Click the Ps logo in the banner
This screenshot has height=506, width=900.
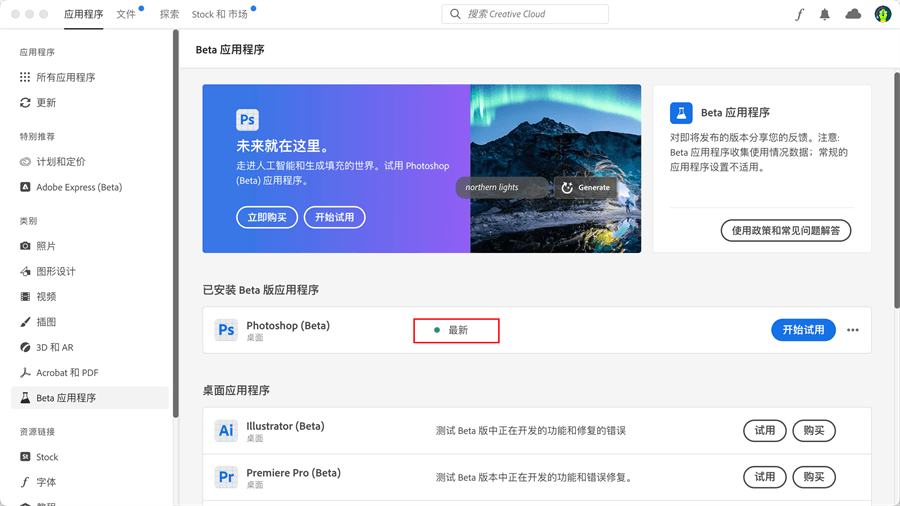tap(247, 120)
